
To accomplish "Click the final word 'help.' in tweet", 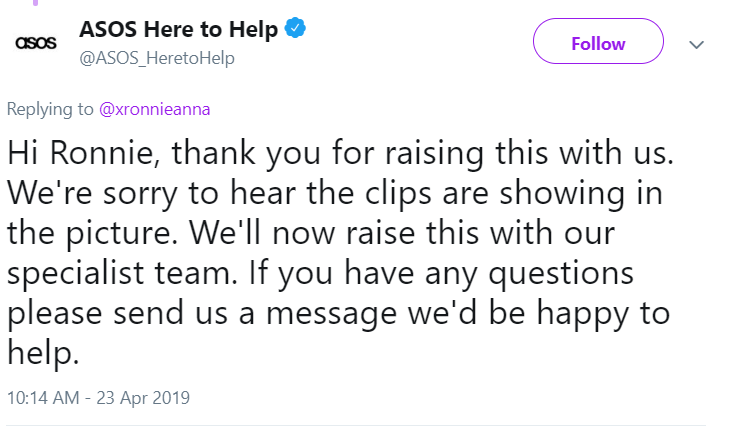I will 43,352.
